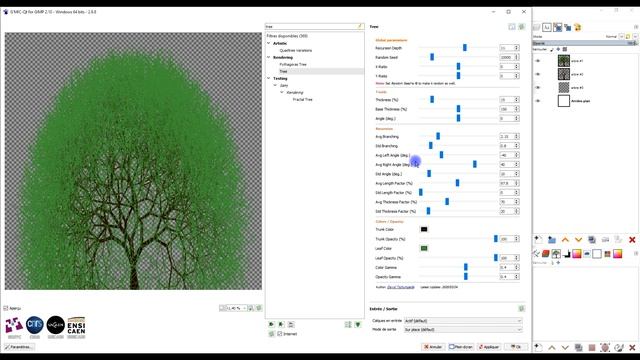Select the Tree filter under Rendering
This screenshot has width=640, height=360.
click(283, 71)
